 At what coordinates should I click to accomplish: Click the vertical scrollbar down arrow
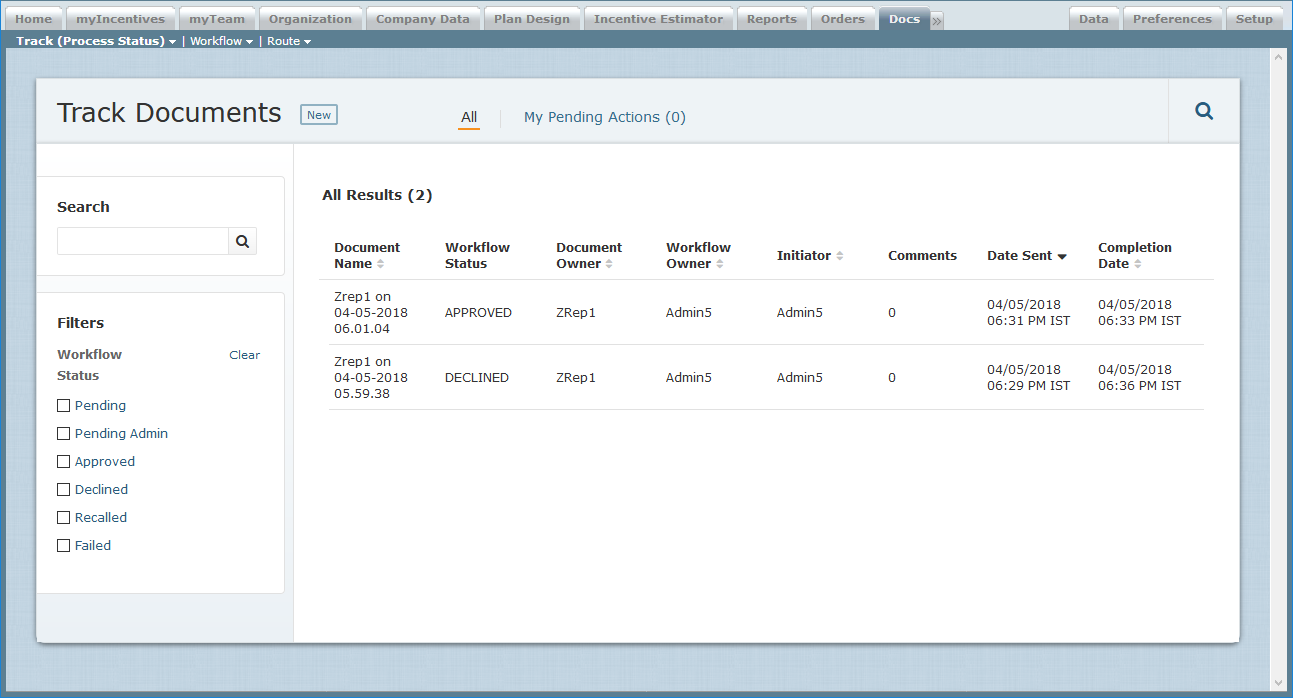[1277, 682]
